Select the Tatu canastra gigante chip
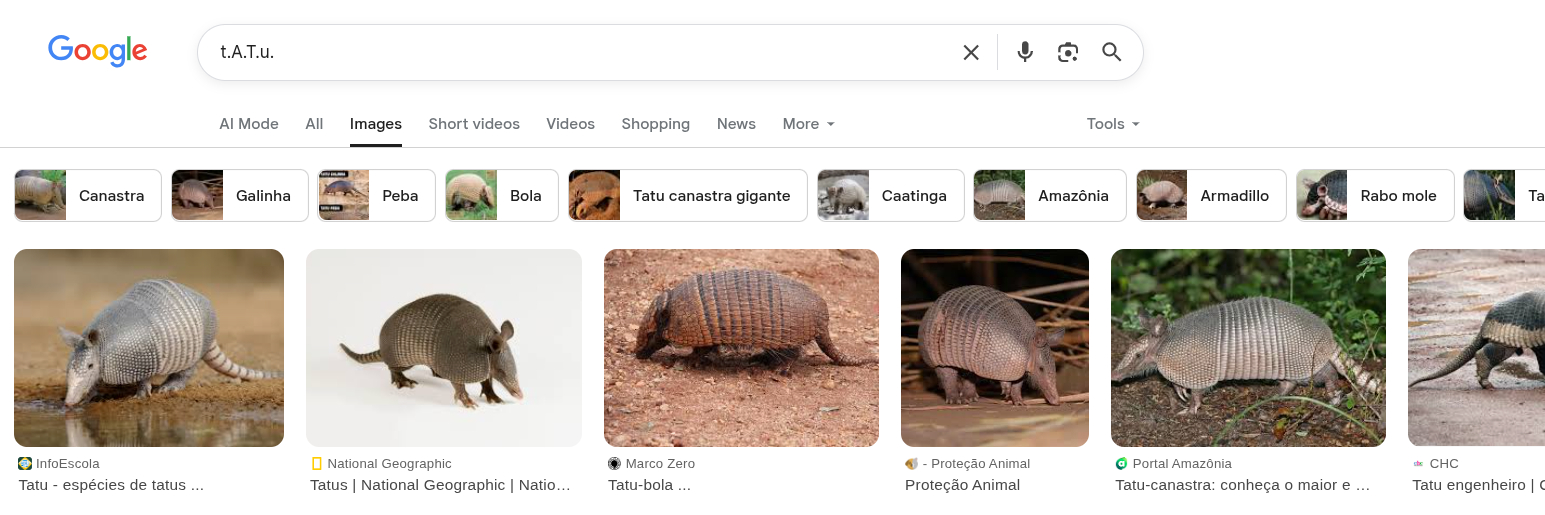Image resolution: width=1545 pixels, height=515 pixels. (687, 195)
